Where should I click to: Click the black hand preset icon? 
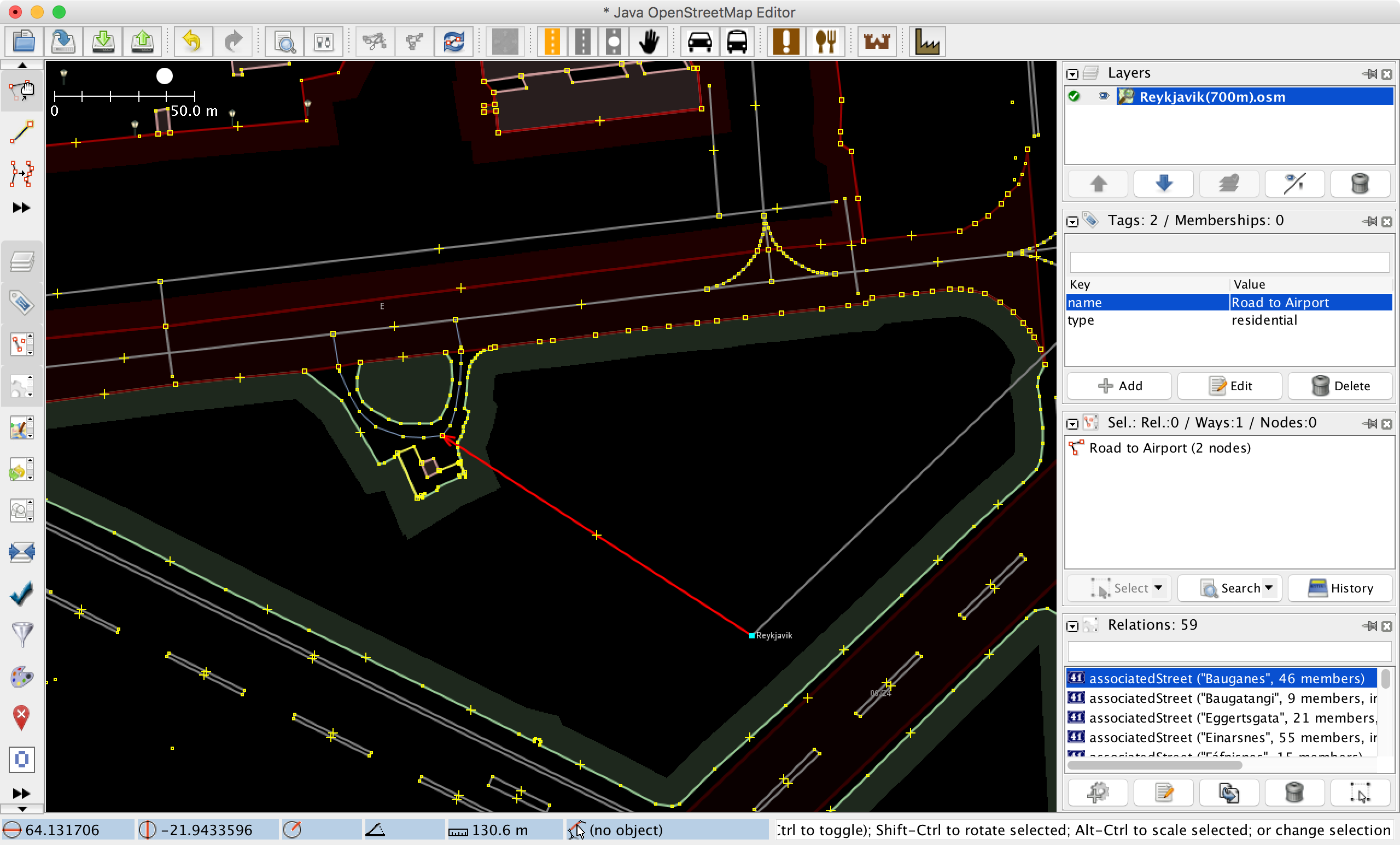coord(648,42)
